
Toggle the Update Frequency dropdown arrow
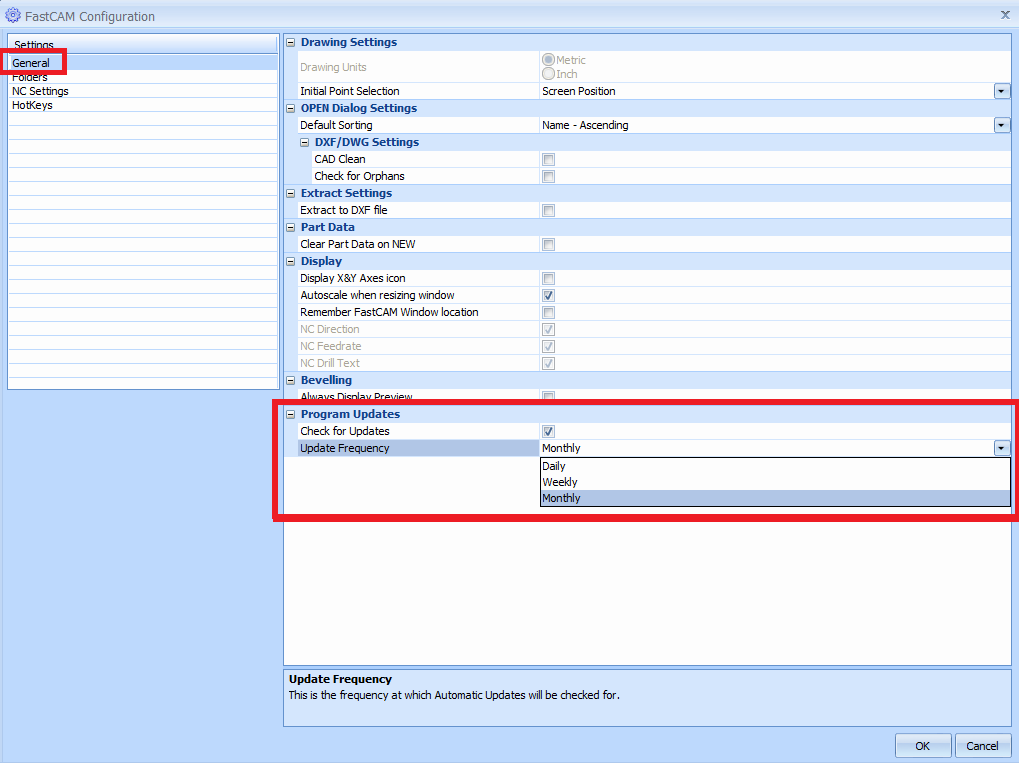1001,448
